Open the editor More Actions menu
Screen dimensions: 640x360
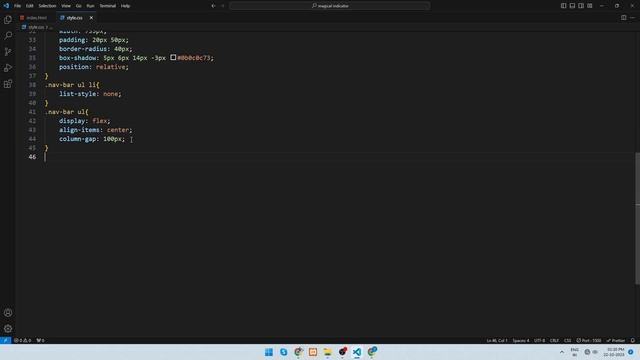(633, 18)
